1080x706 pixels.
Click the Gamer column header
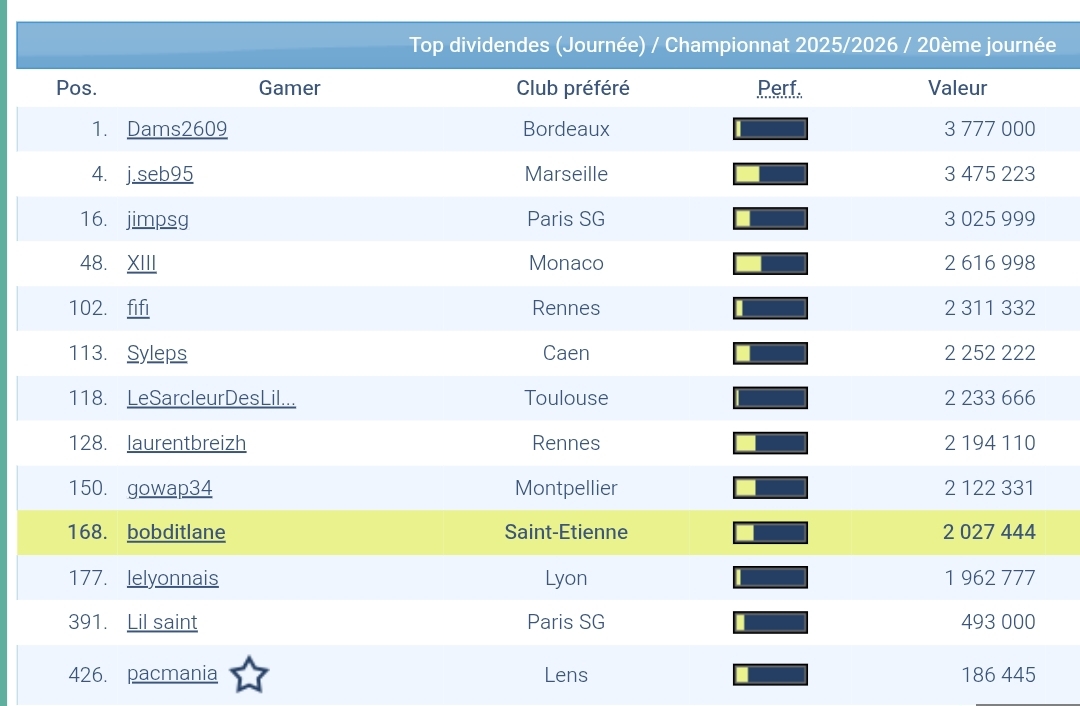point(289,88)
